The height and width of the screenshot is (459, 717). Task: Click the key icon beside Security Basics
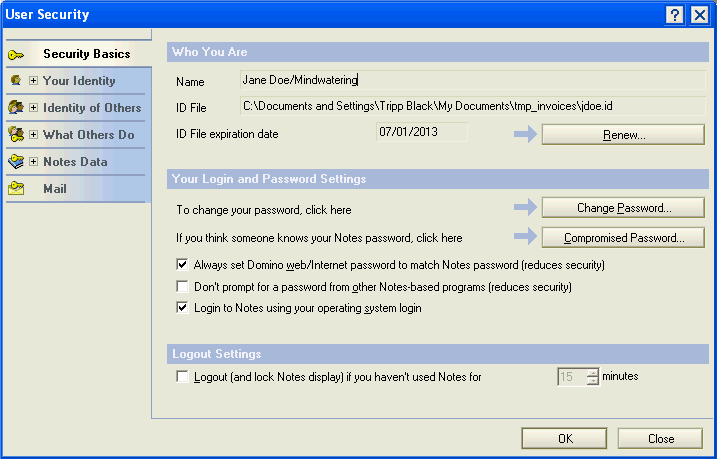click(x=16, y=54)
